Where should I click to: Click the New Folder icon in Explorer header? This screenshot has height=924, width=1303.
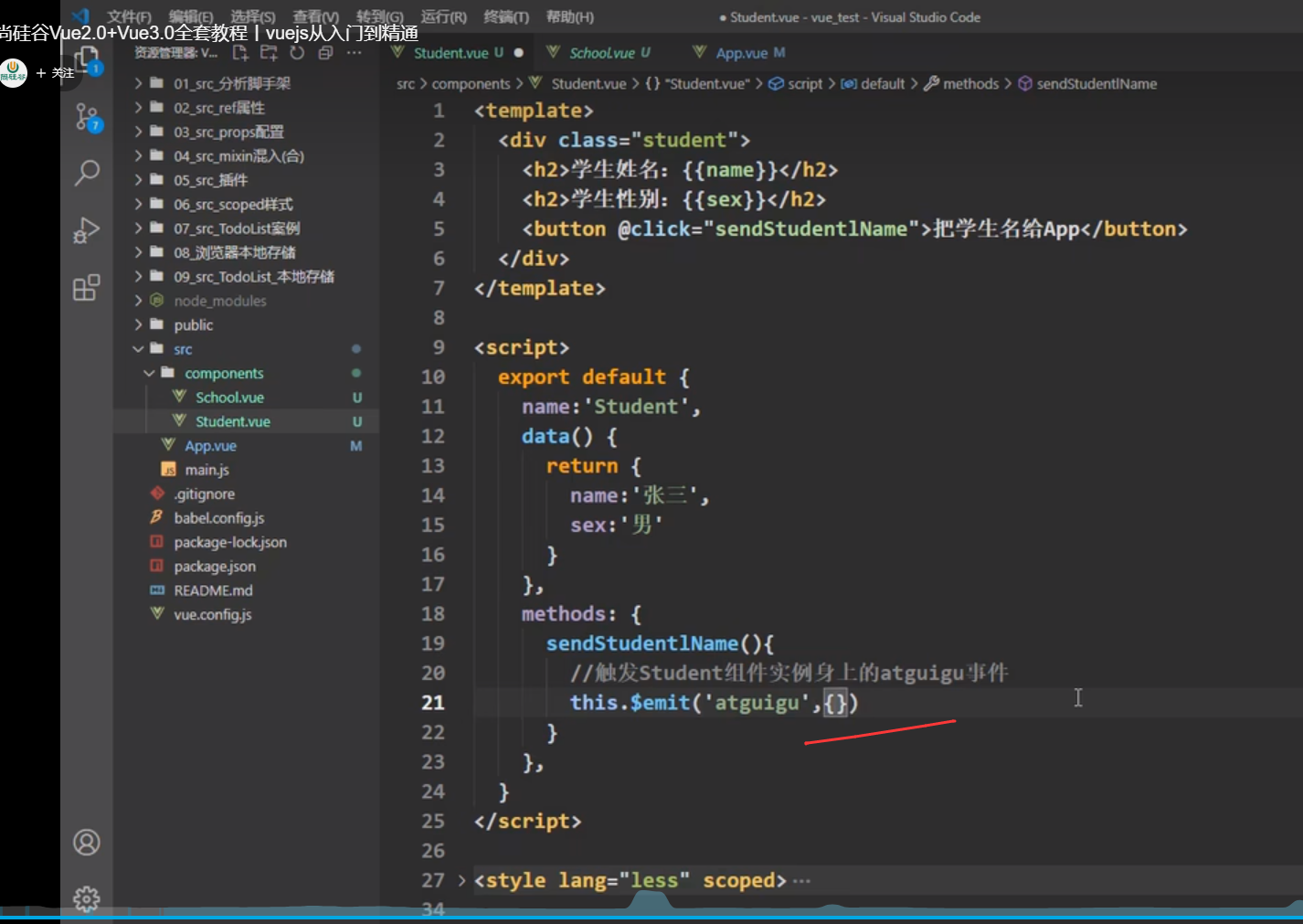click(x=269, y=53)
